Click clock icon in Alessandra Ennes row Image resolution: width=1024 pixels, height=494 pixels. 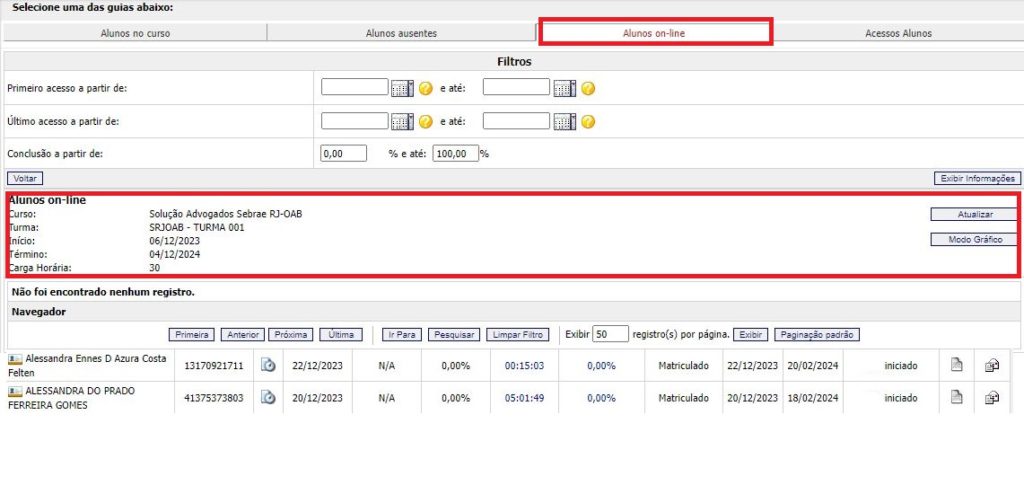(268, 366)
